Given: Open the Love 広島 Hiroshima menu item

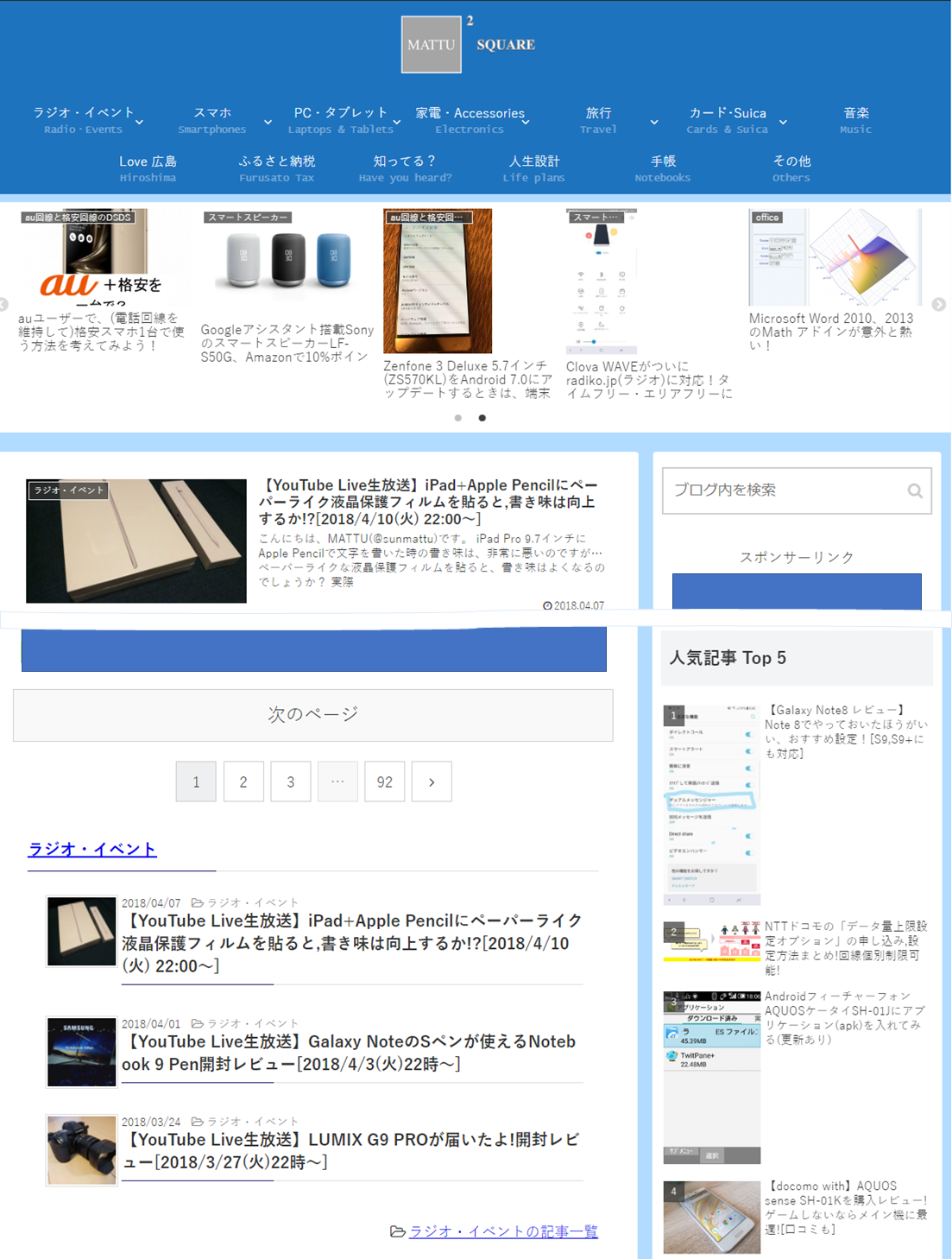Looking at the screenshot, I should click(x=148, y=168).
